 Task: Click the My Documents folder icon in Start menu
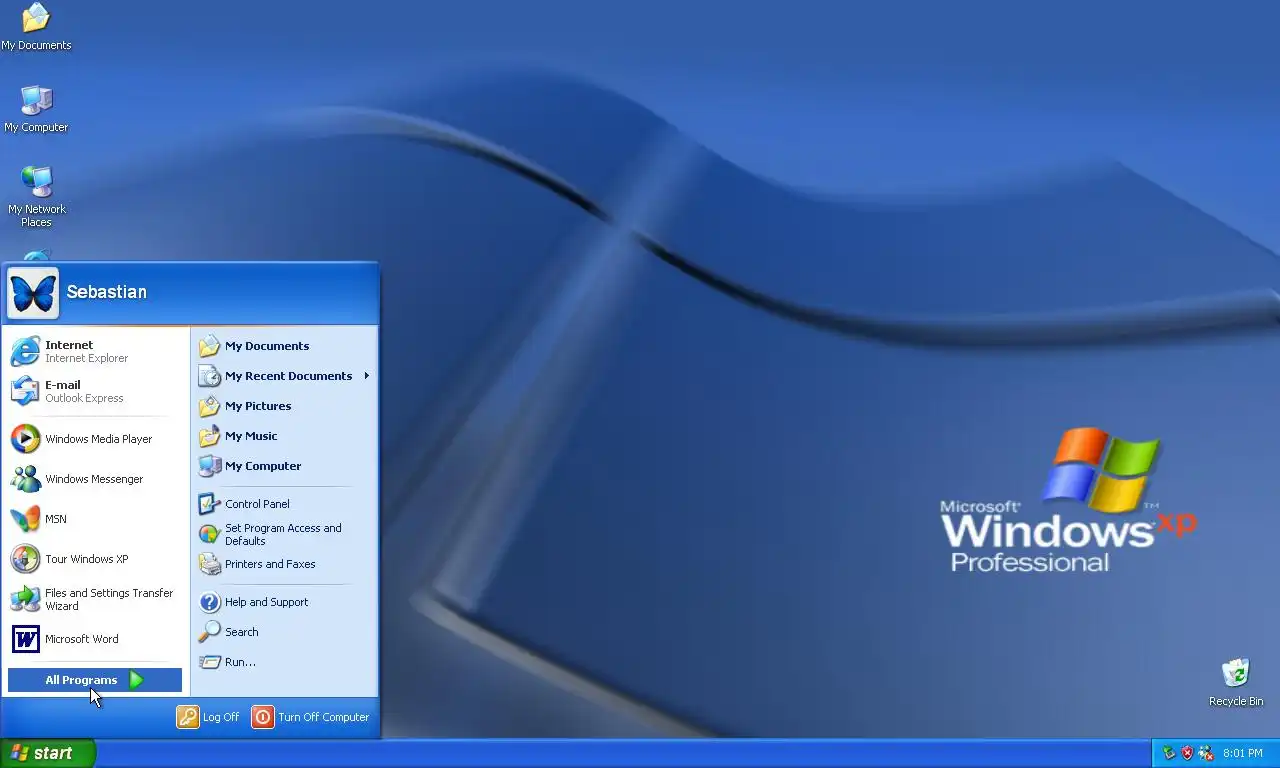(x=209, y=346)
